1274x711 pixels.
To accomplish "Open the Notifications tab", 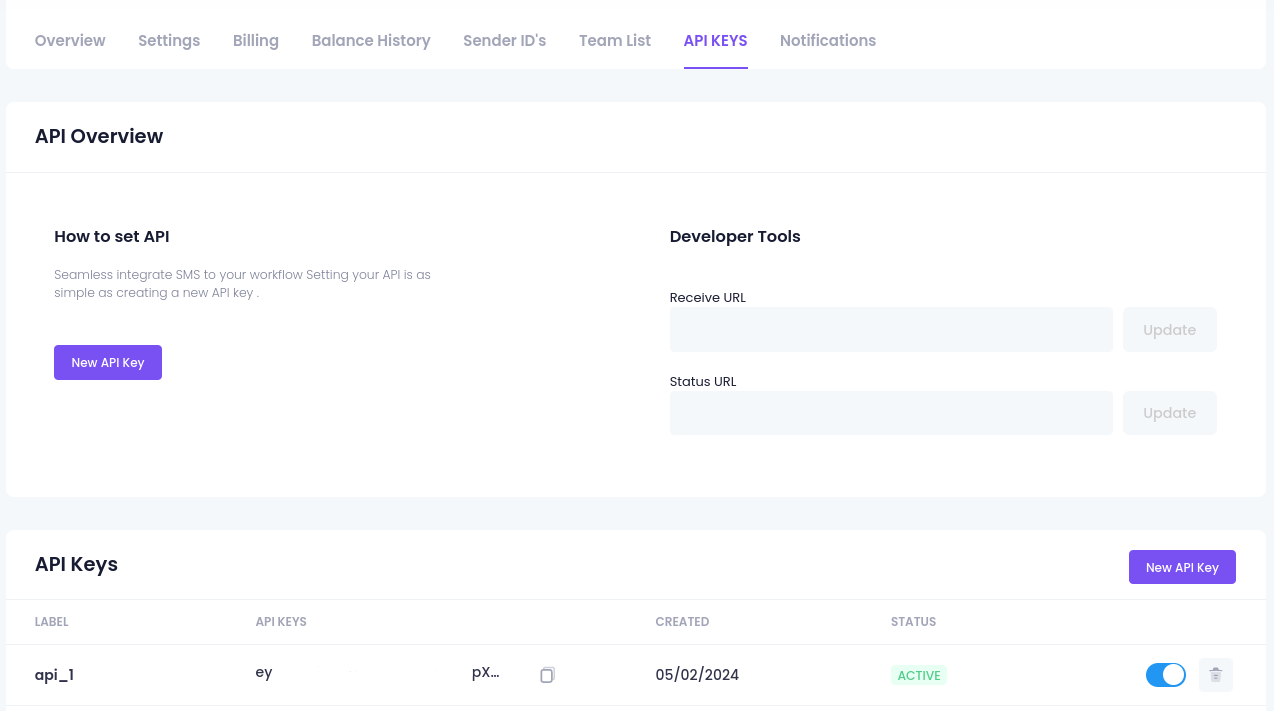I will (828, 41).
